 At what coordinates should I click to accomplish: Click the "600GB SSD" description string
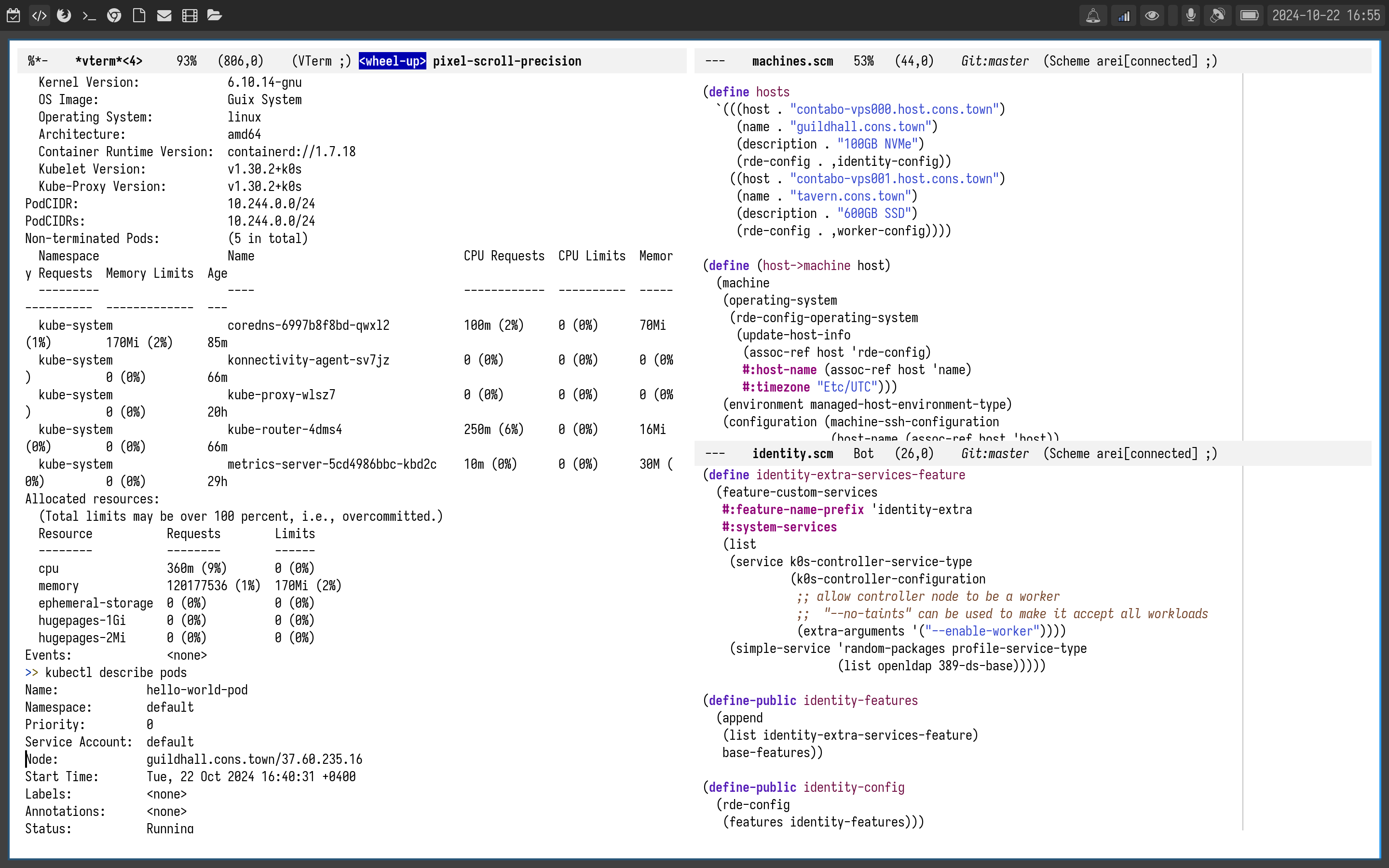873,213
